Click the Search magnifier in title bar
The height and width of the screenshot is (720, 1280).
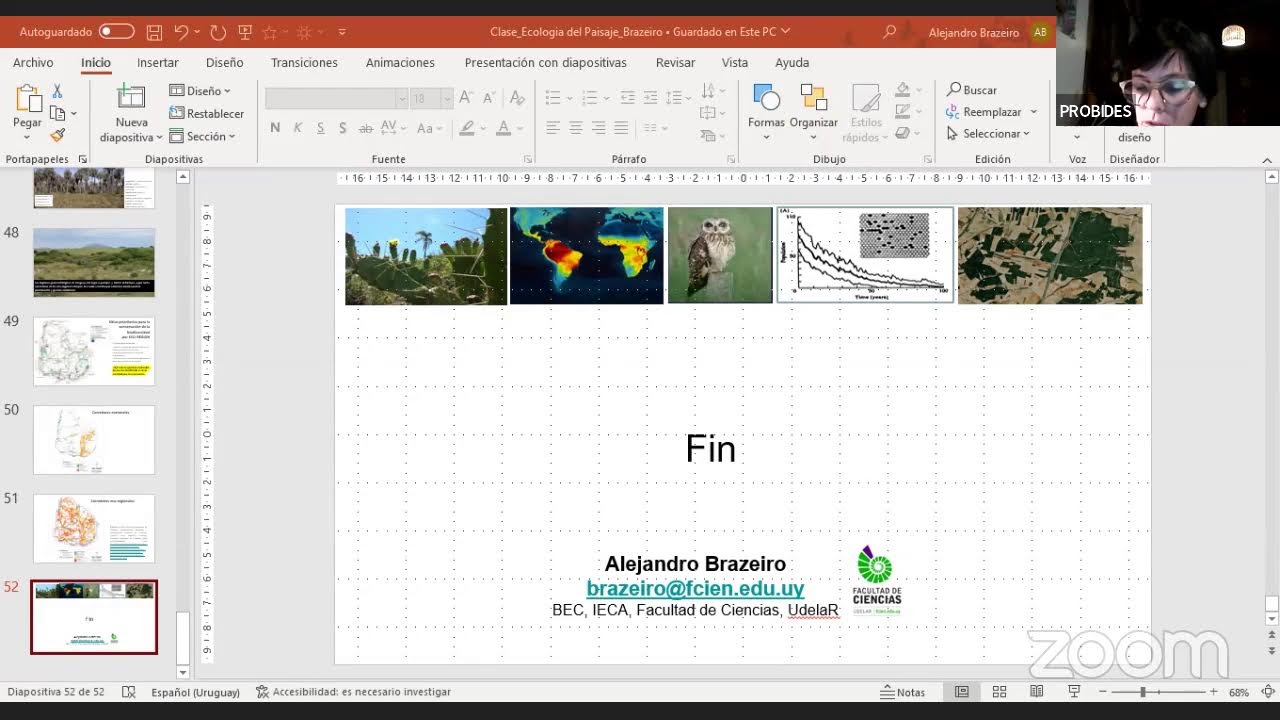coord(889,32)
